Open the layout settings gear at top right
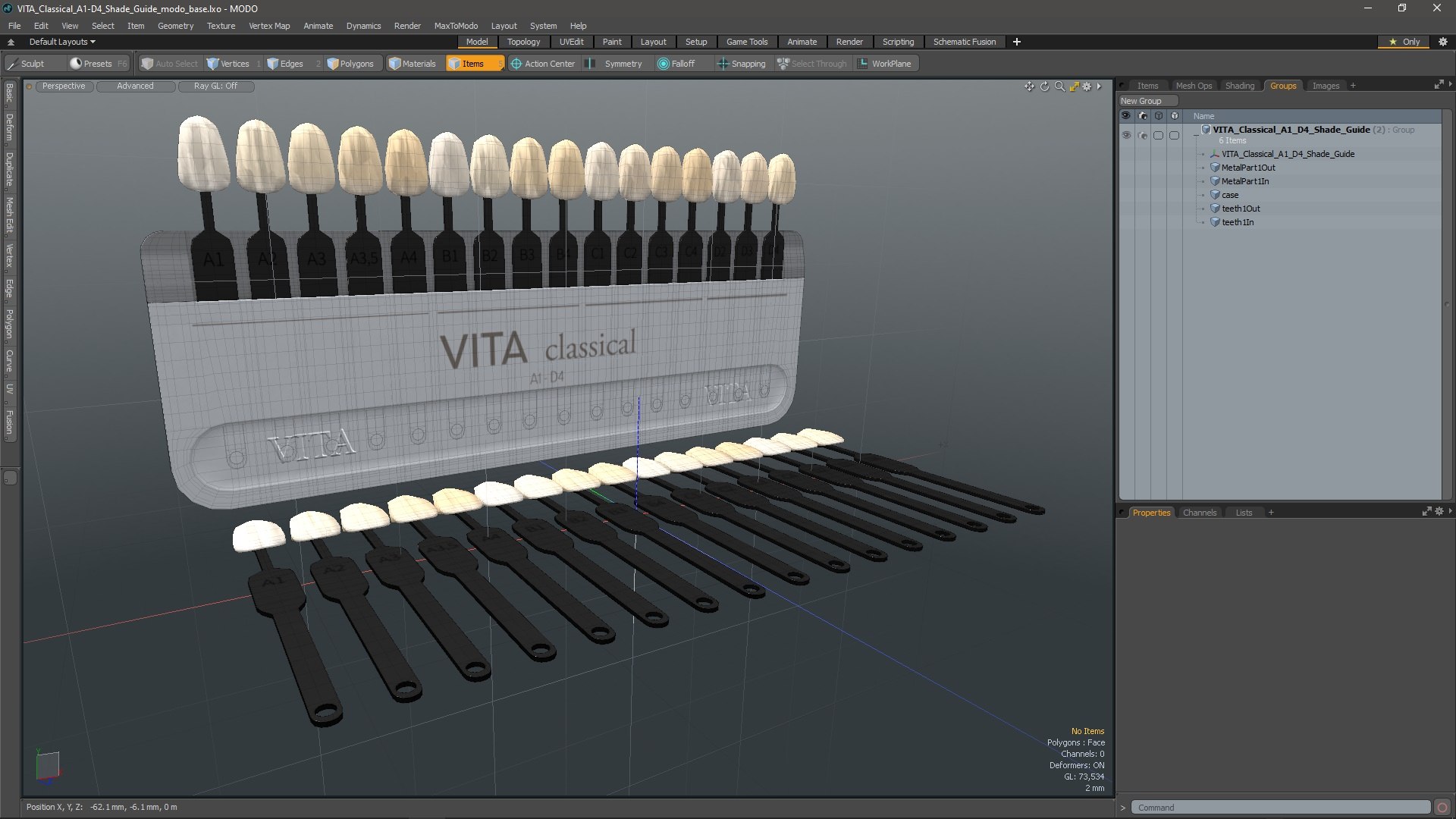This screenshot has height=819, width=1456. point(1443,42)
